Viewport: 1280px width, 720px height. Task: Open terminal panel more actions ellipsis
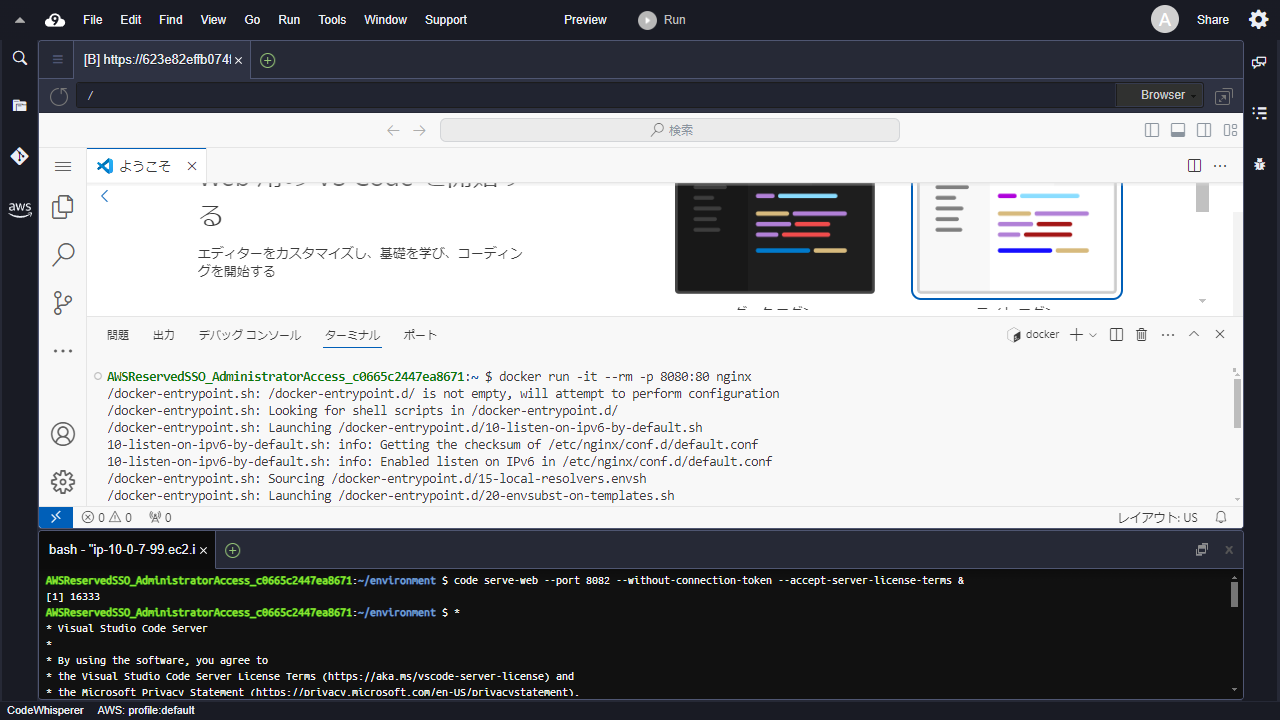pos(1167,335)
